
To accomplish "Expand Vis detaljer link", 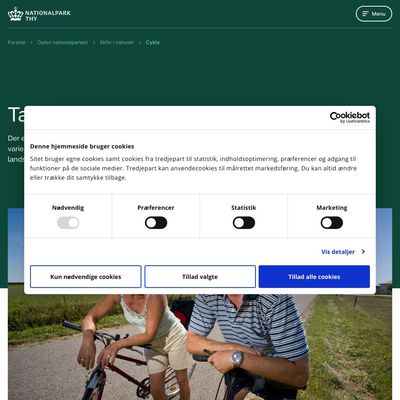I will [338, 252].
